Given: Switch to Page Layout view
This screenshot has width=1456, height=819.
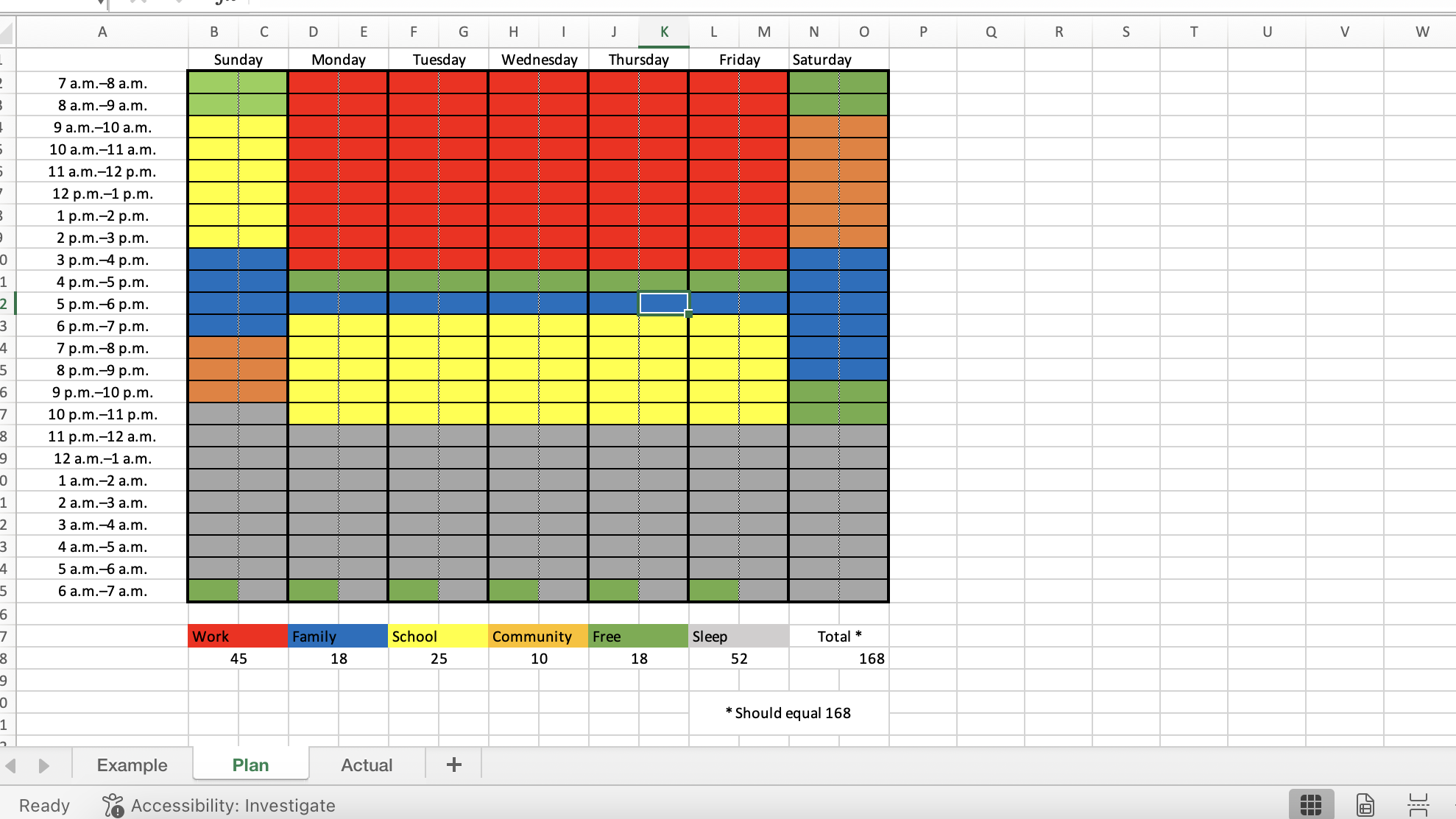Looking at the screenshot, I should click(x=1365, y=804).
